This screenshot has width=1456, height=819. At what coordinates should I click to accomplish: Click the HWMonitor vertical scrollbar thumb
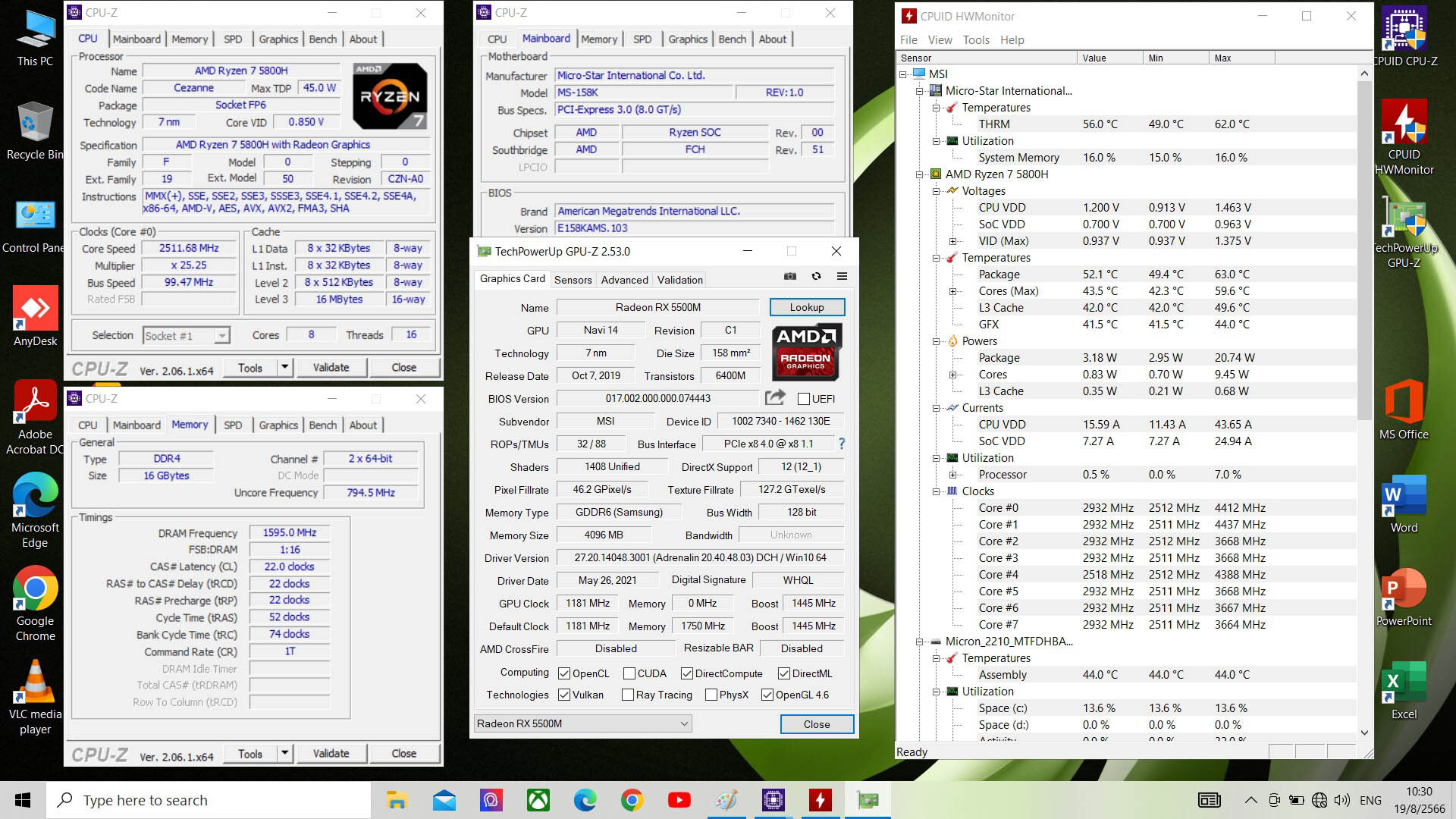[x=1364, y=250]
